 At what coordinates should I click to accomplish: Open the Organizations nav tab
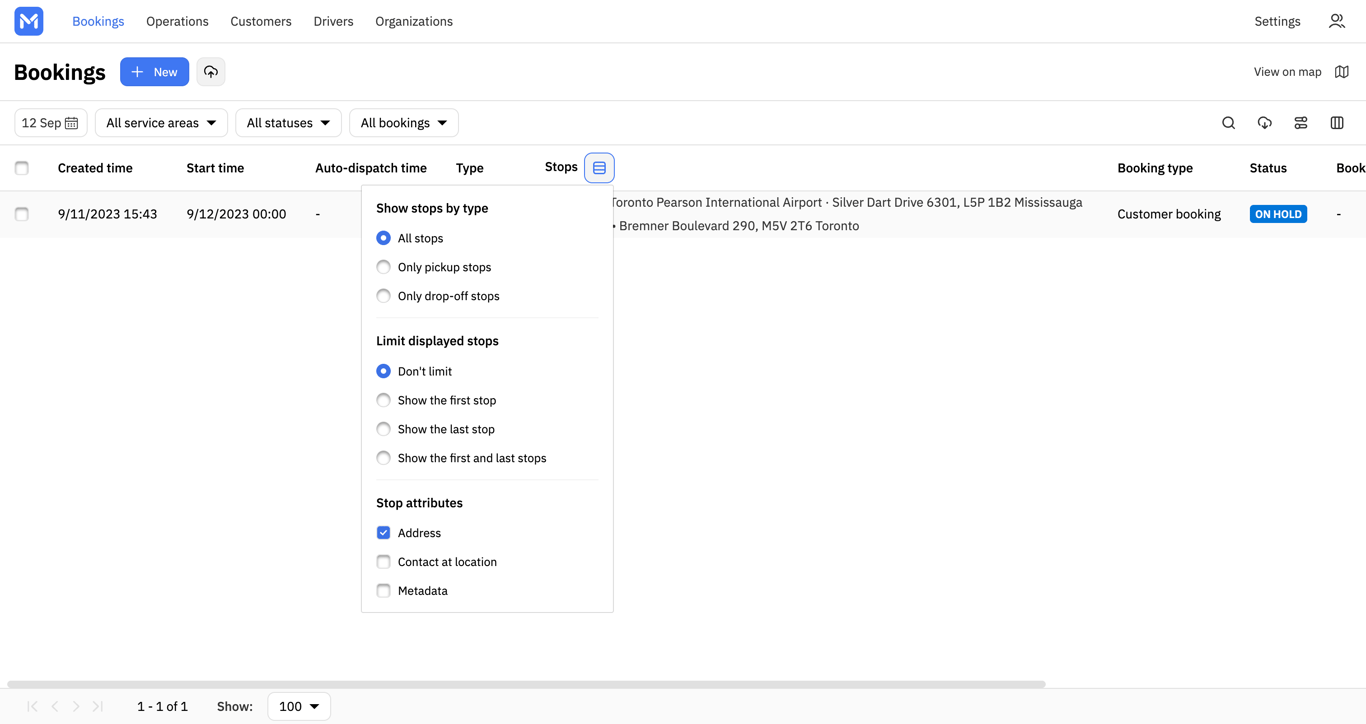[414, 21]
